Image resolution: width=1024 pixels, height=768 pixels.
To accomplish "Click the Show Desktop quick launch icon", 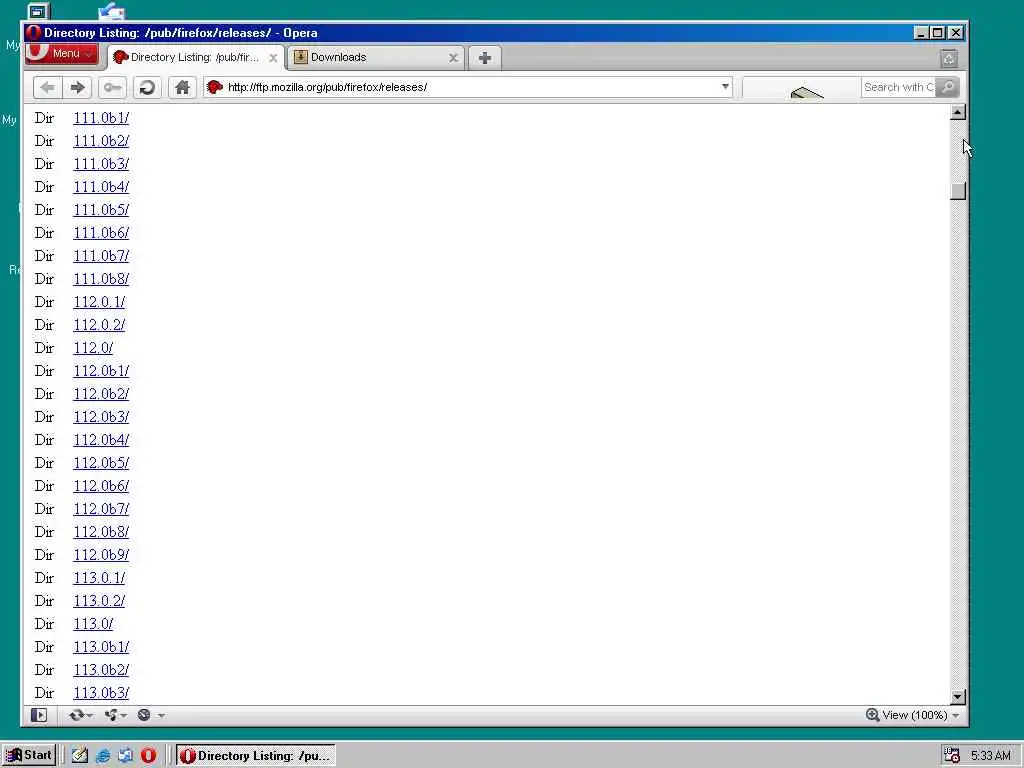I will [x=80, y=756].
